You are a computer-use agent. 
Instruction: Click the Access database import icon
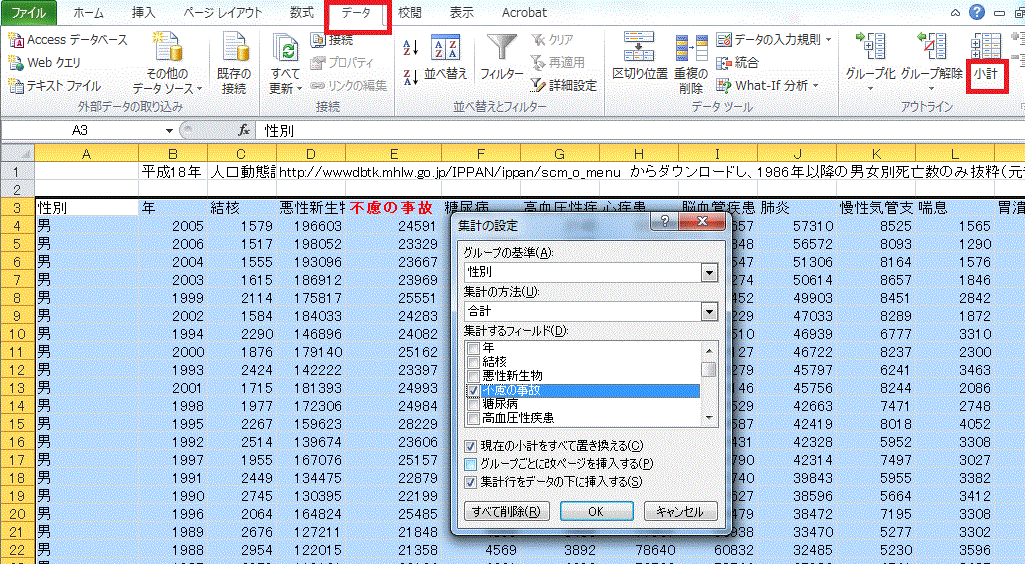pos(16,40)
